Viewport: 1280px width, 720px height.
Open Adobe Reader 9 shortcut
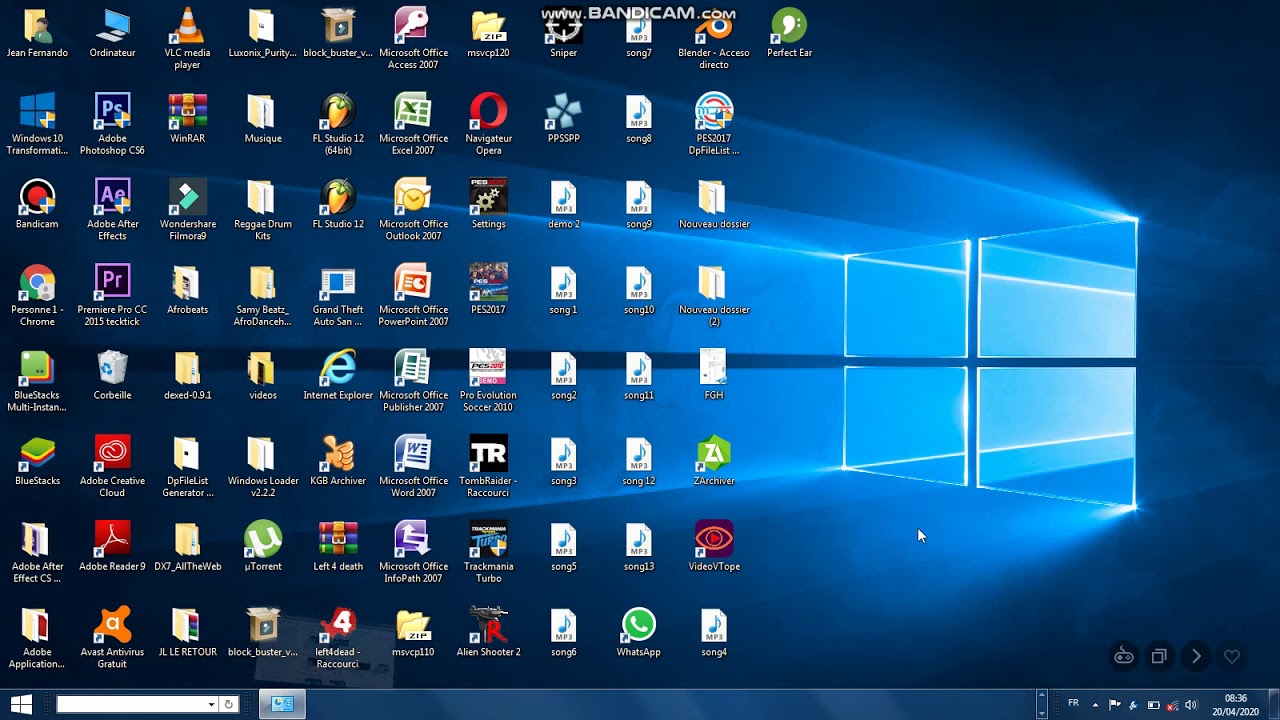coord(112,546)
